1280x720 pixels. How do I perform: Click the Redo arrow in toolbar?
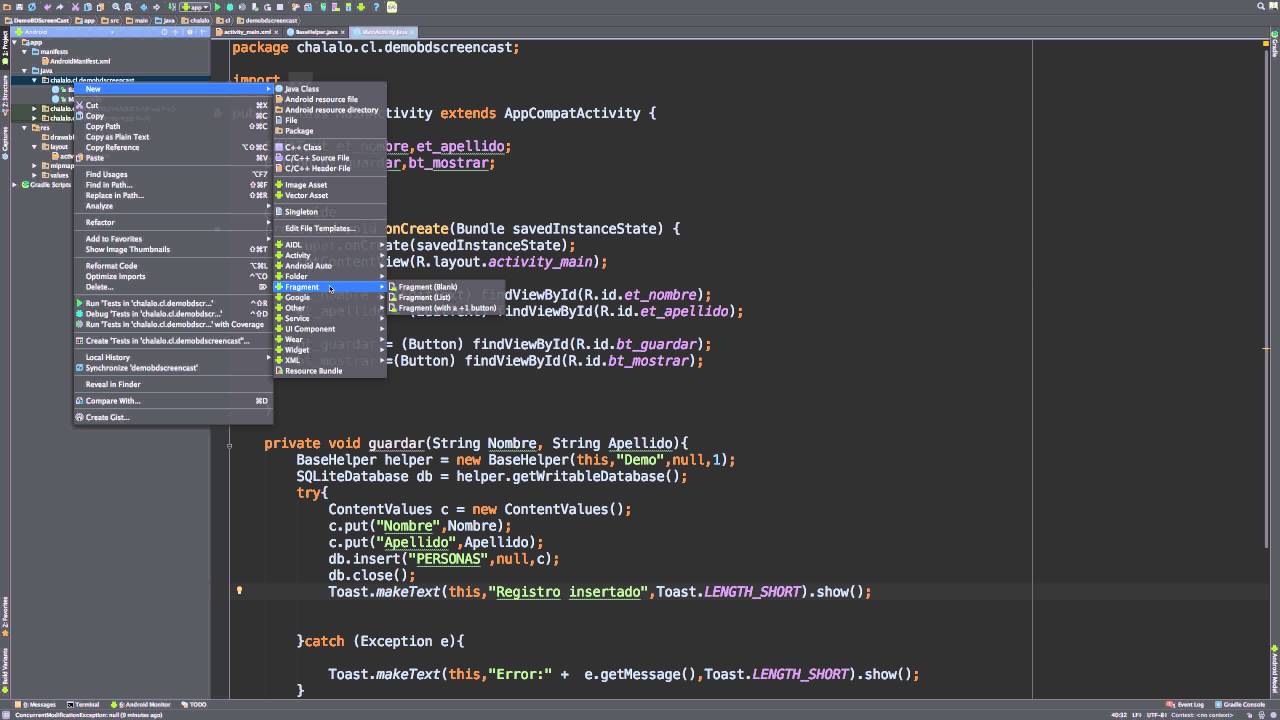point(60,7)
